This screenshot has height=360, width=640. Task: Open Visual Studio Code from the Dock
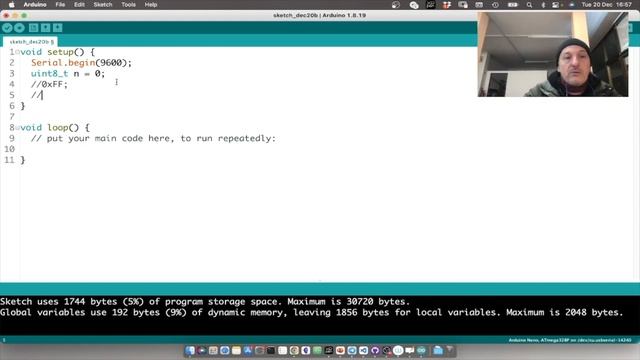click(363, 350)
